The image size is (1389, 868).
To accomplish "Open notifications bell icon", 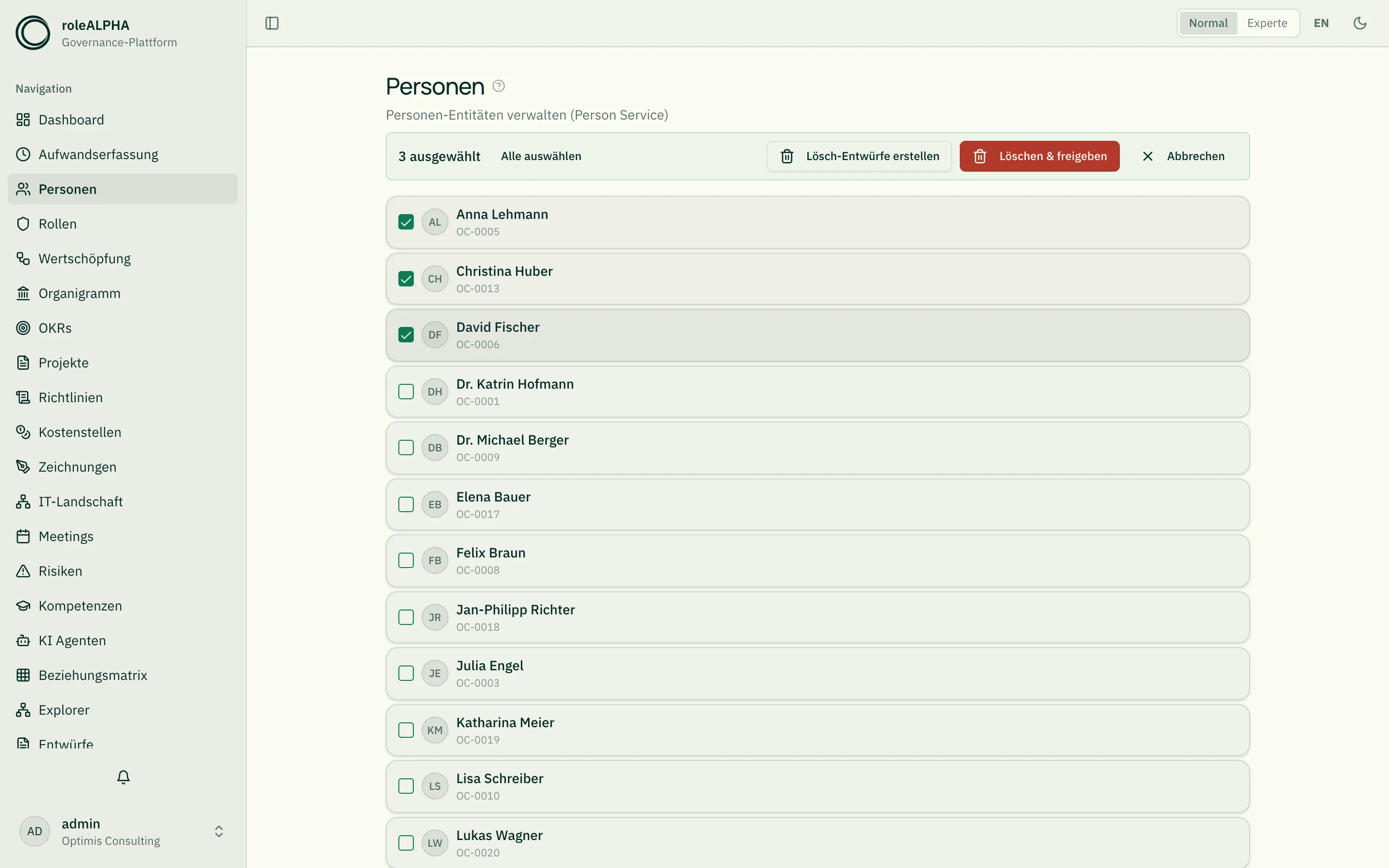I will pyautogui.click(x=123, y=777).
